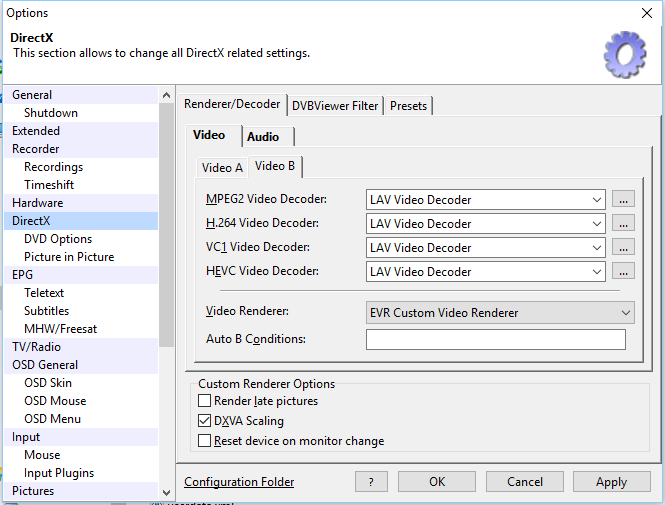Click the Apply button
Screen dimensions: 665x505
pos(611,482)
